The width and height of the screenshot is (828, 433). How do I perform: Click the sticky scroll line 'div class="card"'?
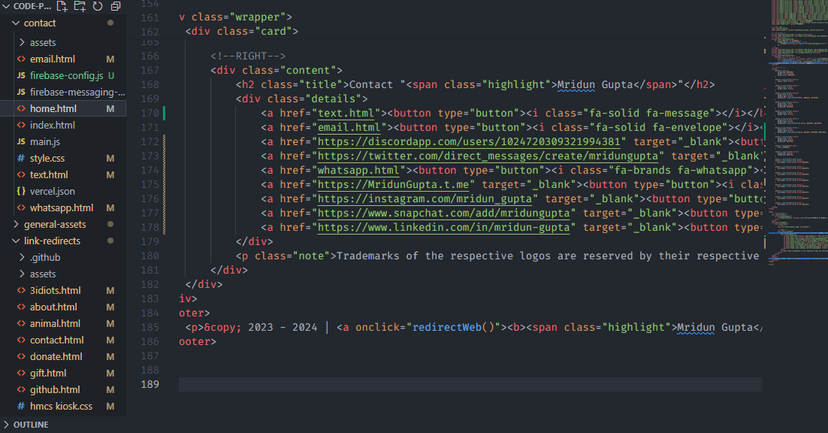242,31
